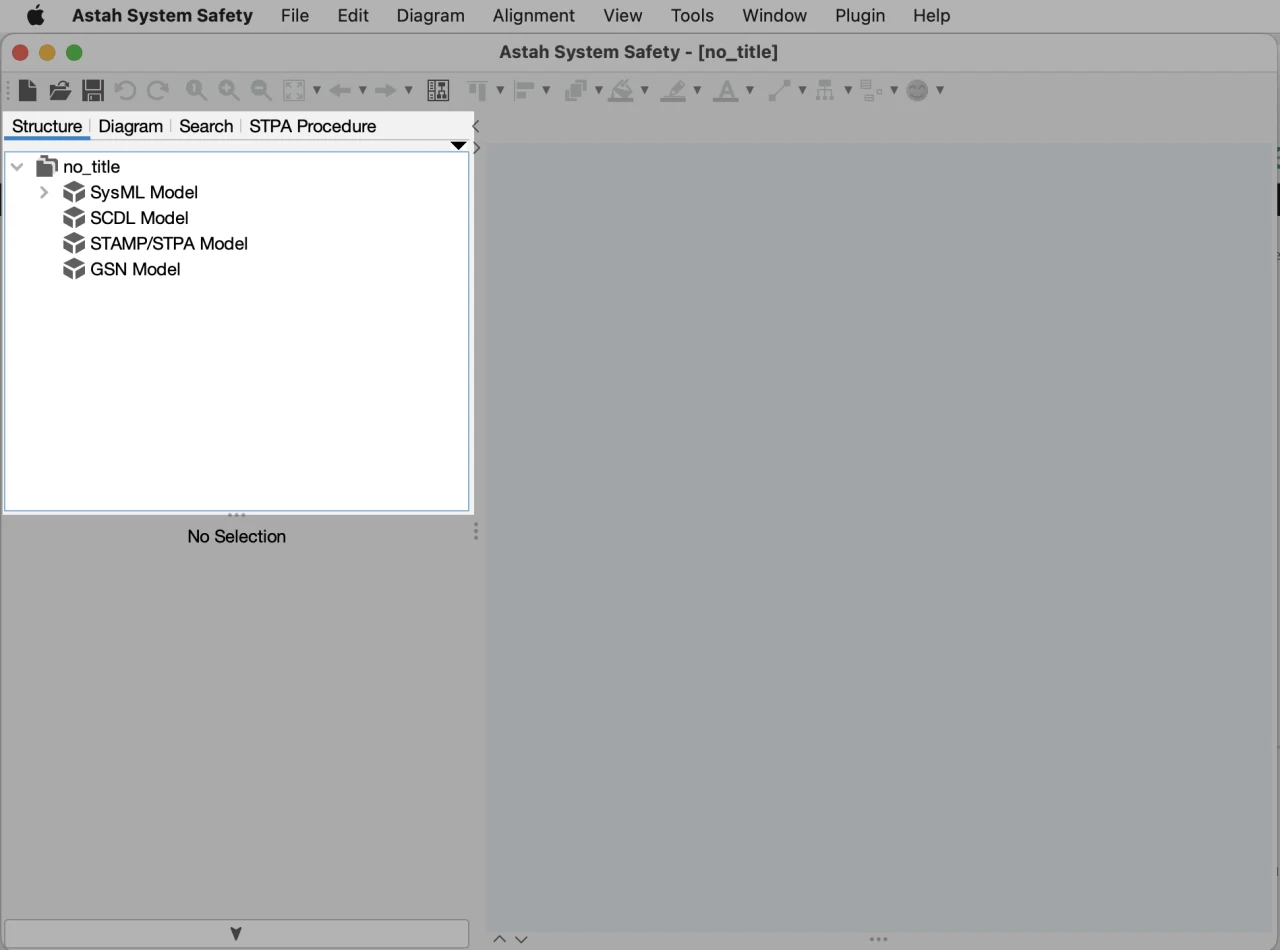Open the font color dropdown arrow
The image size is (1280, 950).
tap(749, 91)
